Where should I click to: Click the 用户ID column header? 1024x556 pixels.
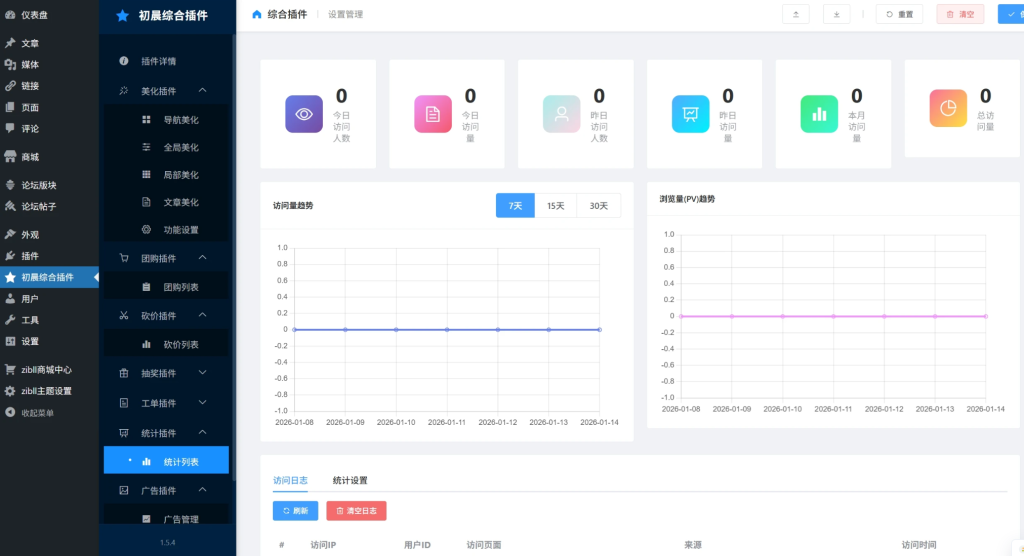coord(417,545)
